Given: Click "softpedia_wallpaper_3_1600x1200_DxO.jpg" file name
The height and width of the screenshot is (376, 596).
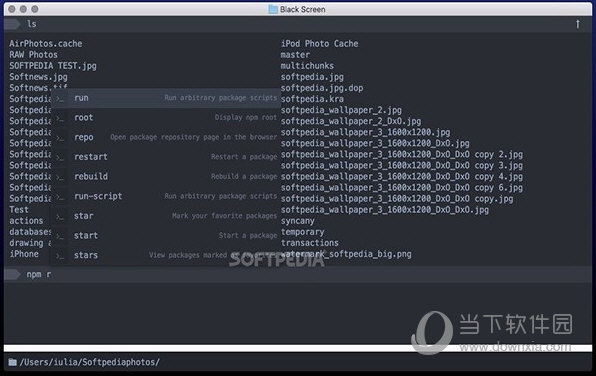Looking at the screenshot, I should pyautogui.click(x=375, y=143).
